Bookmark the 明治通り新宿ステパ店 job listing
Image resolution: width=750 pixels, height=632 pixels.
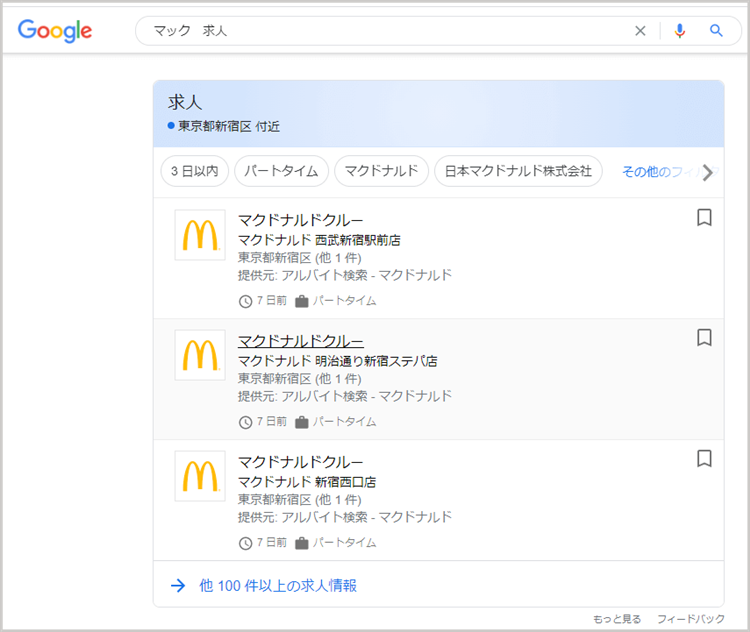[704, 338]
